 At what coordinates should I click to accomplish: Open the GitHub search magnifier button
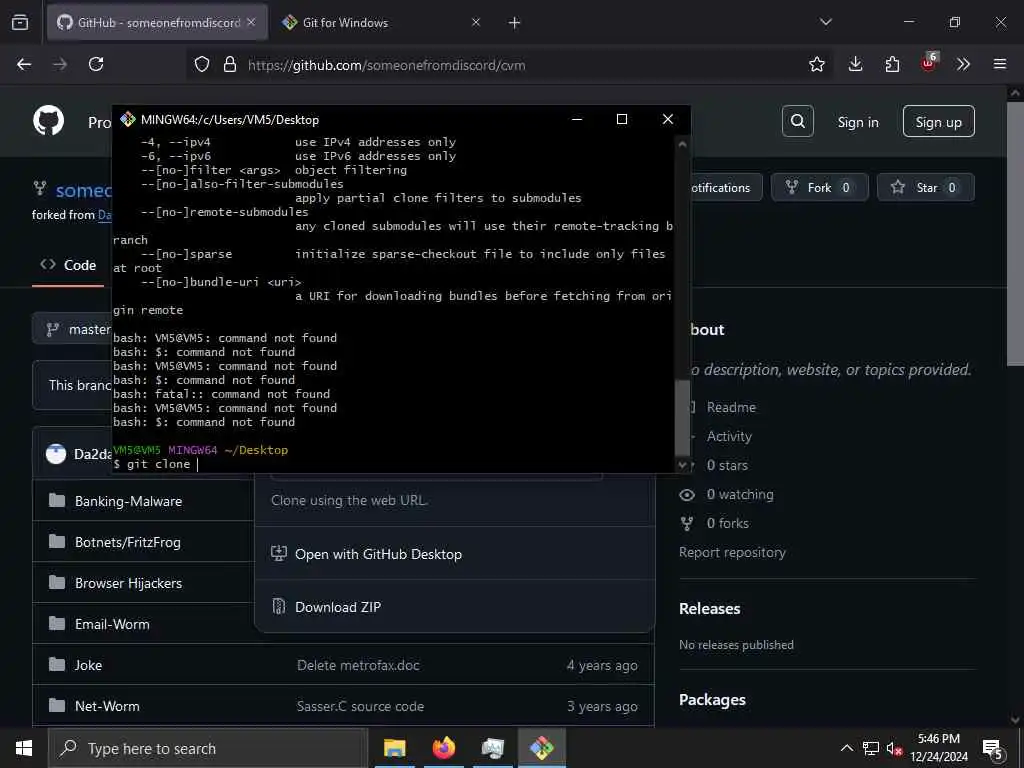click(797, 121)
